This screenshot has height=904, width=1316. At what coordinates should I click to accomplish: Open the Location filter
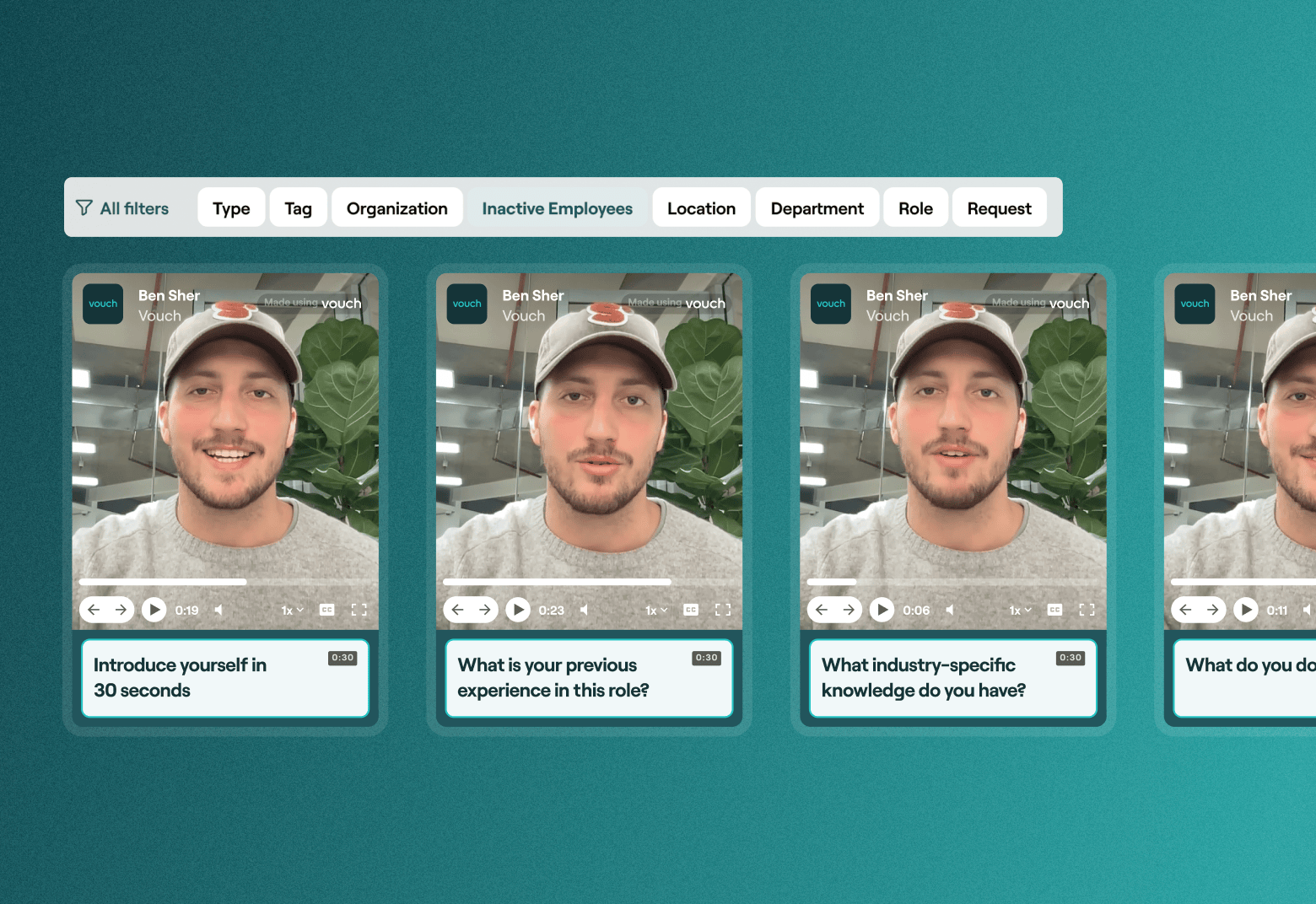[701, 207]
